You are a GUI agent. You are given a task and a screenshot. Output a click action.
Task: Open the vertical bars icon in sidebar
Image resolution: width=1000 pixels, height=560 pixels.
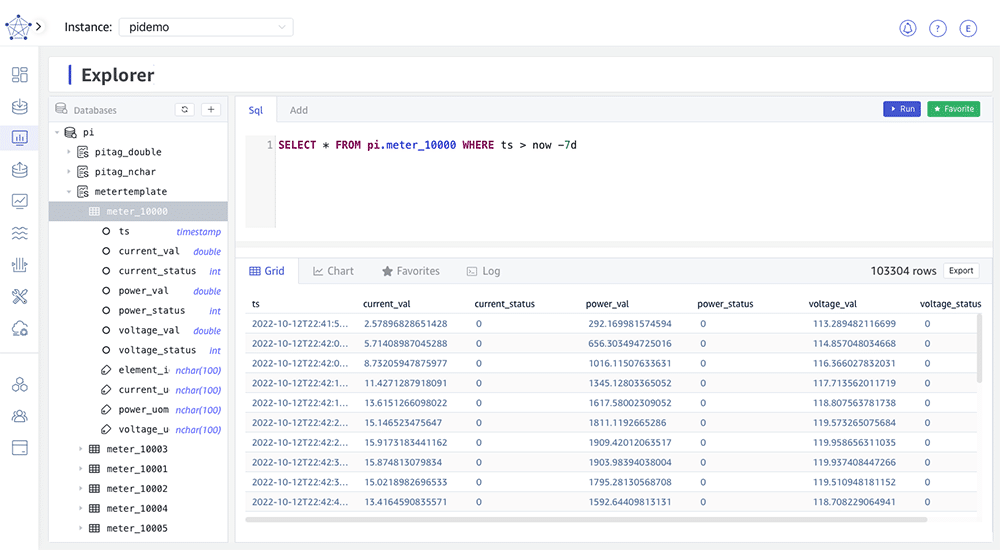(x=20, y=265)
